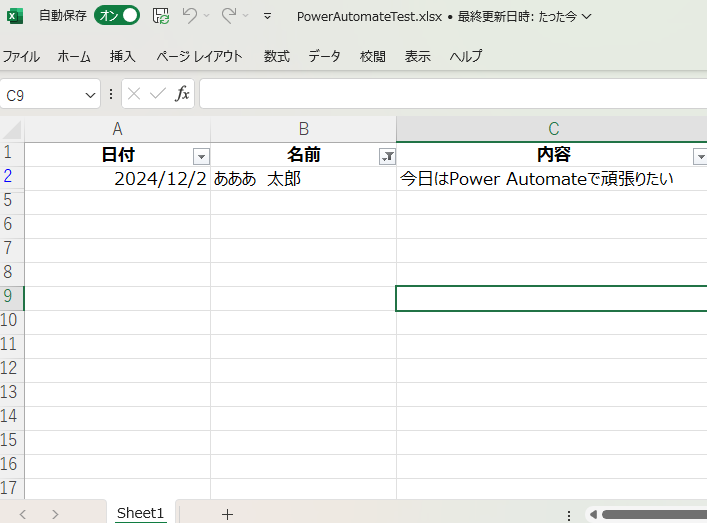Select cell containing あああ 太郎

[x=303, y=179]
